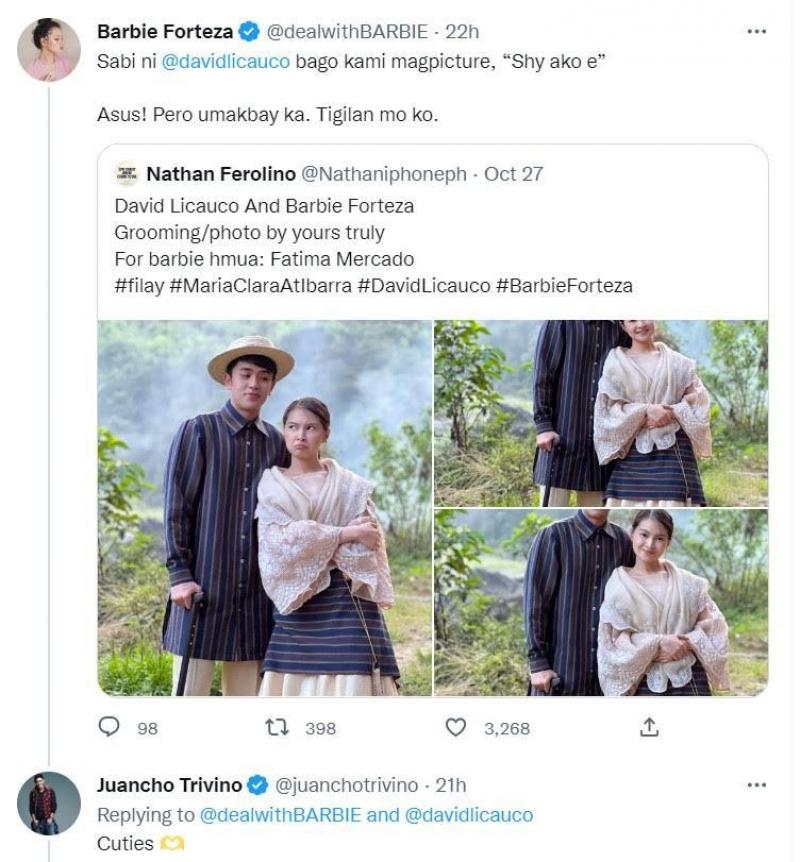Open Juancho Trivino profile avatar
The height and width of the screenshot is (862, 800).
(x=49, y=803)
